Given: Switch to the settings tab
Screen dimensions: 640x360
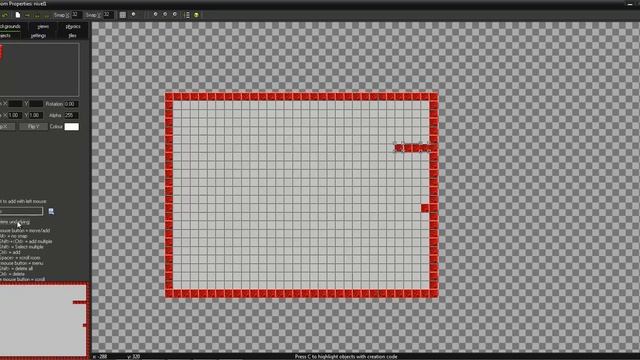Looking at the screenshot, I should 38,36.
